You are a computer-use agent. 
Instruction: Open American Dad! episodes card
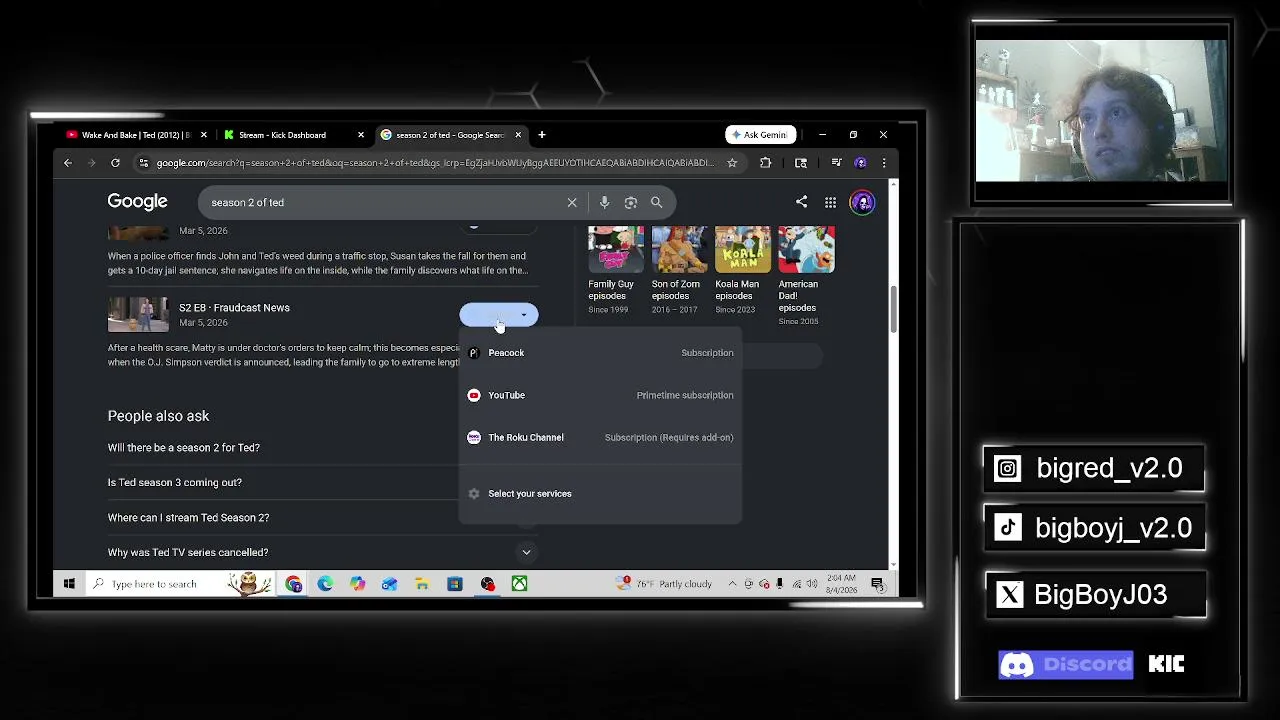point(806,275)
